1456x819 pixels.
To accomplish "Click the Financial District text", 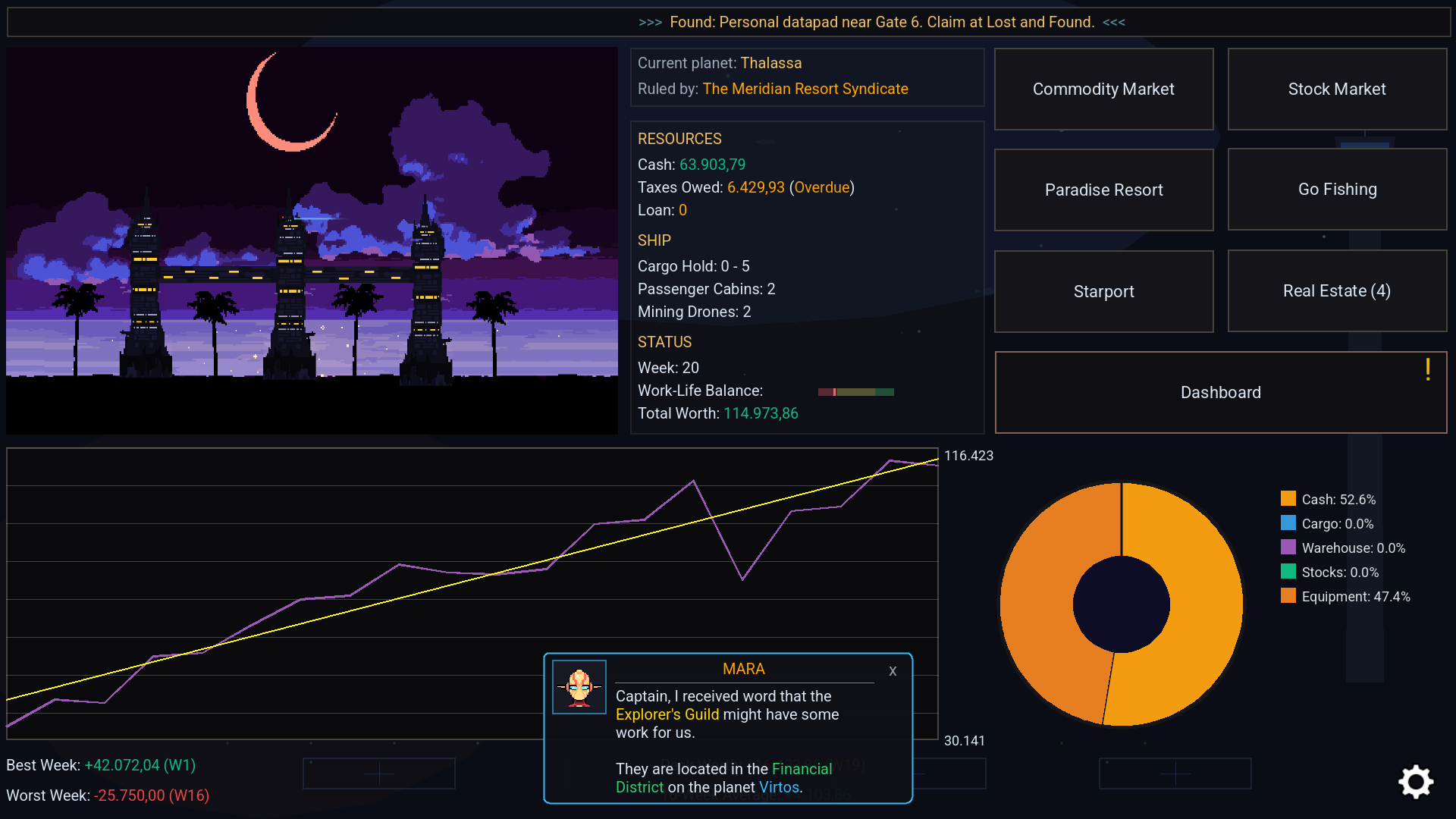I will click(x=723, y=778).
